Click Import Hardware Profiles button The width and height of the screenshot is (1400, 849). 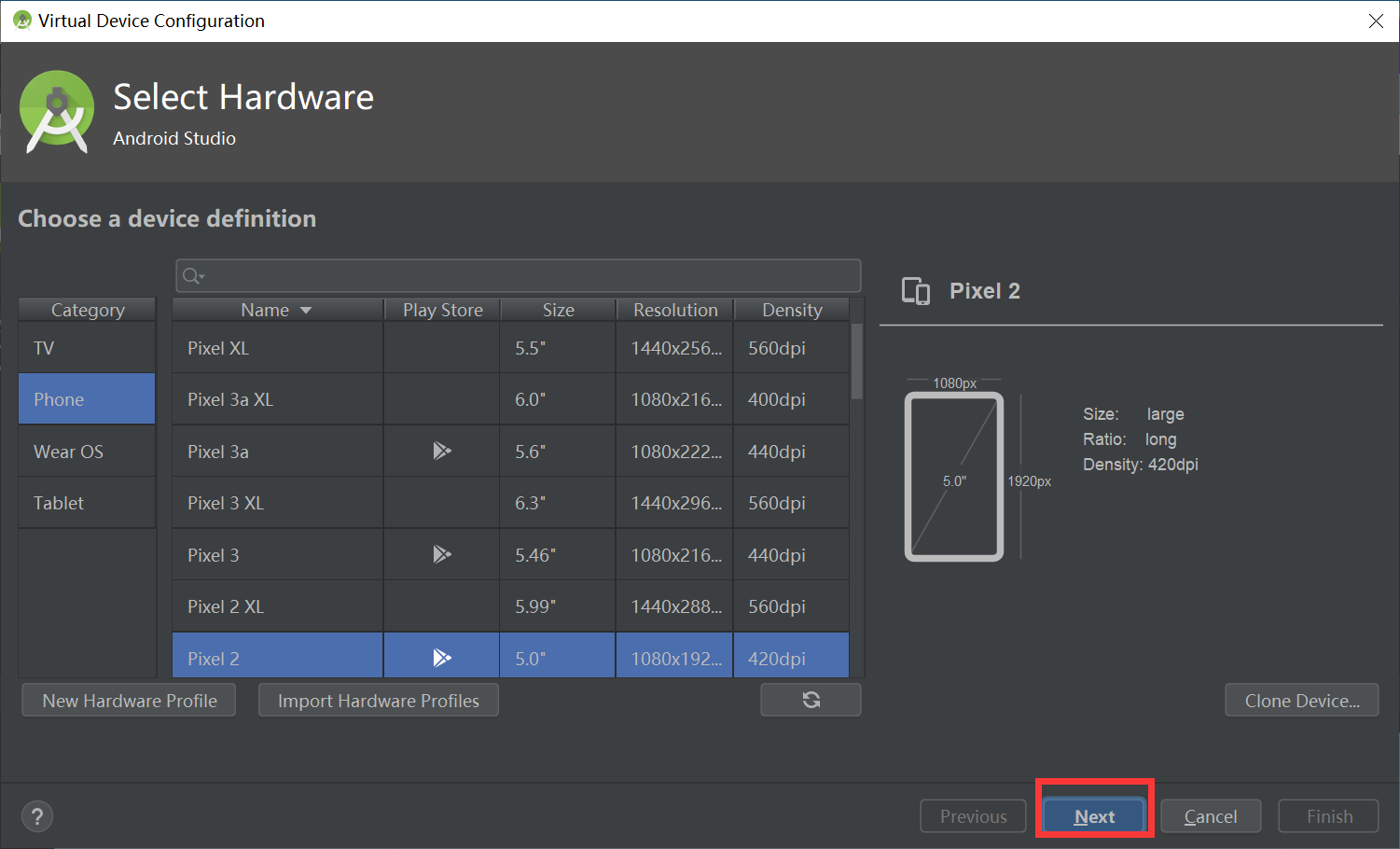(378, 700)
